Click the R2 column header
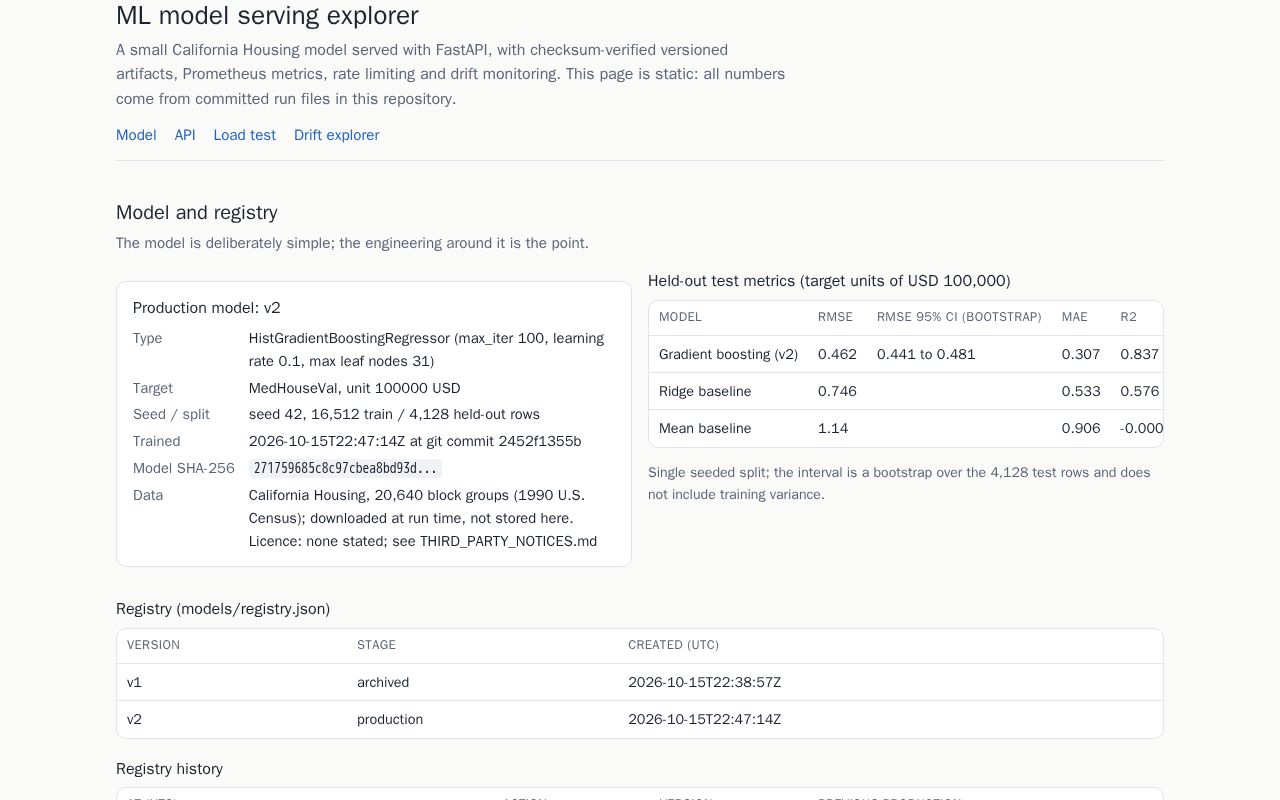This screenshot has height=800, width=1280. pyautogui.click(x=1128, y=317)
